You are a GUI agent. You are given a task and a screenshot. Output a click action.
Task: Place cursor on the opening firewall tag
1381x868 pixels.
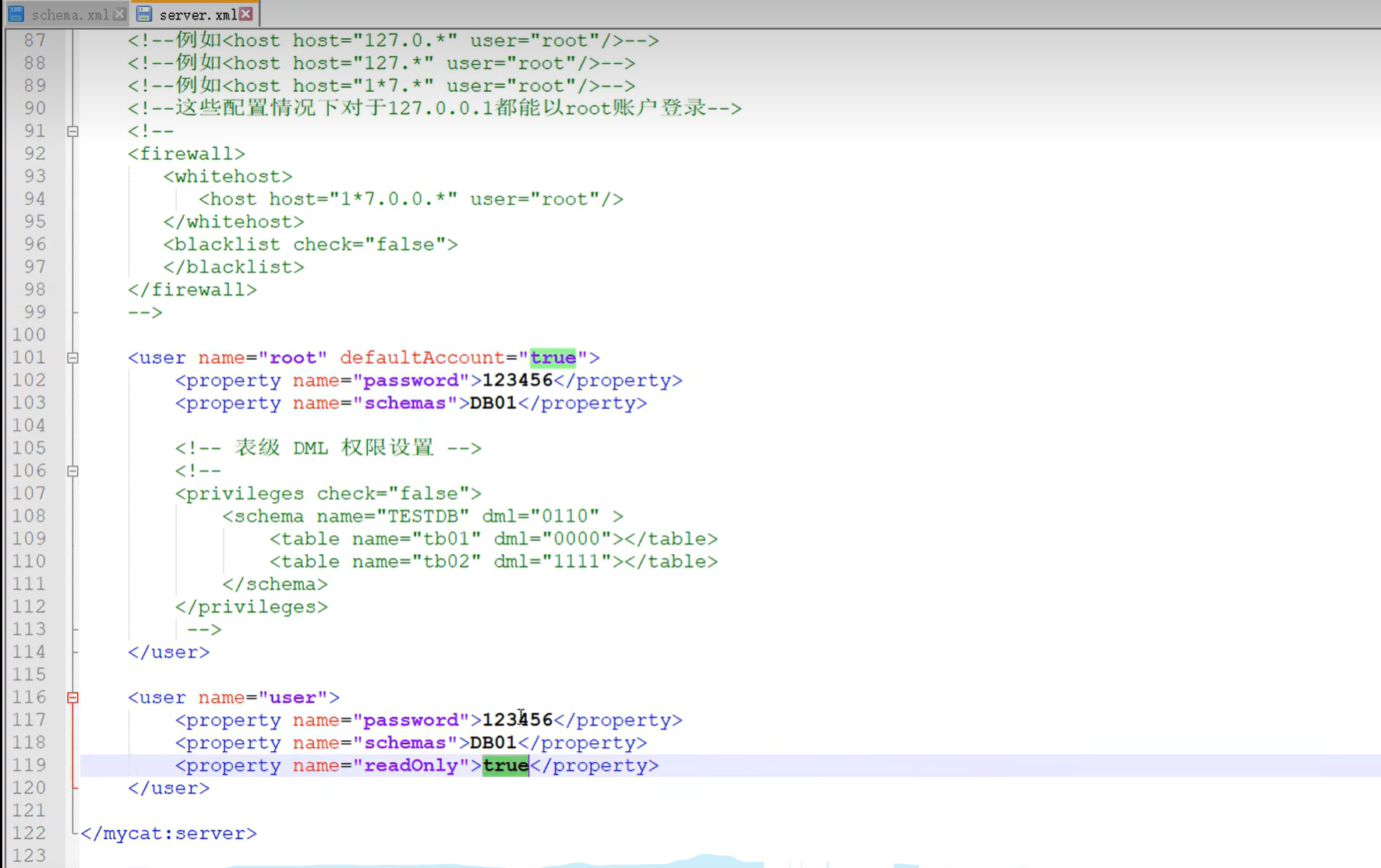pyautogui.click(x=186, y=153)
